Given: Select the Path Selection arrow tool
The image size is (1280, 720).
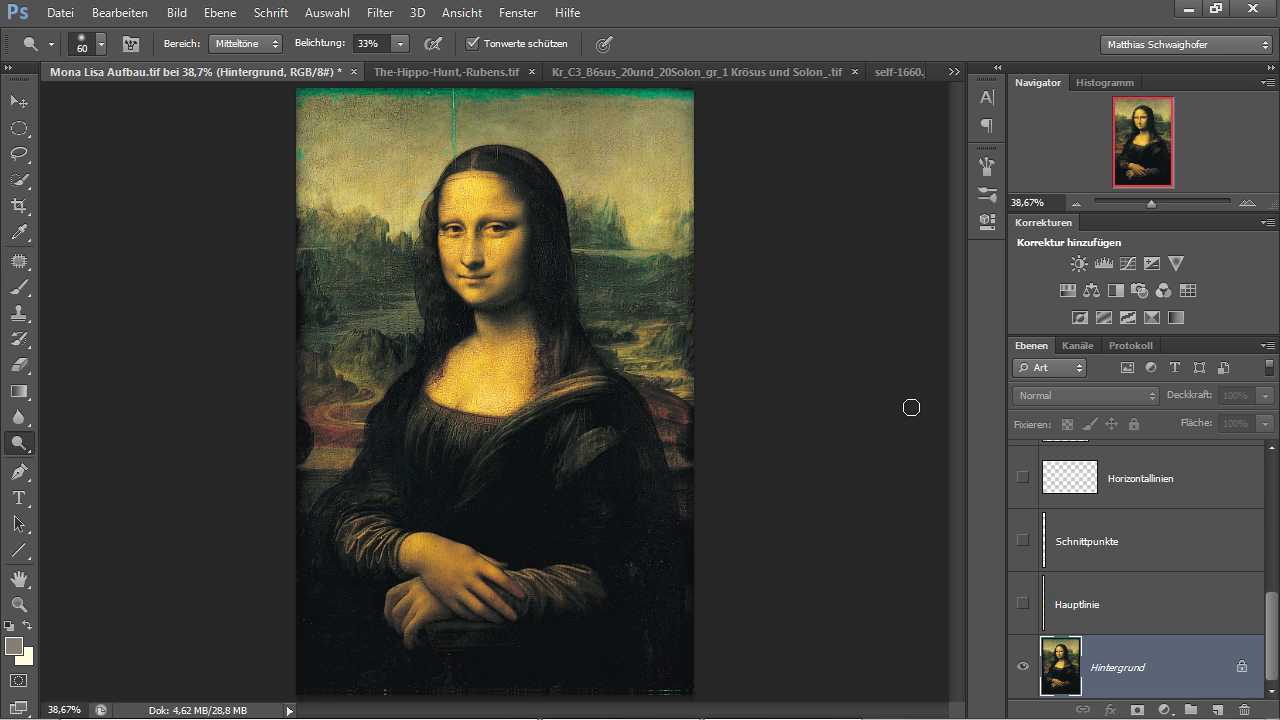Looking at the screenshot, I should (19, 524).
